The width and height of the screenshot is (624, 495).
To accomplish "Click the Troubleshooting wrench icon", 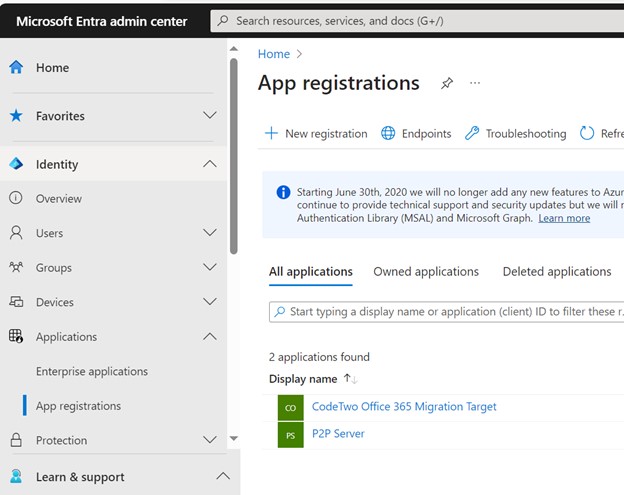I will tap(472, 133).
